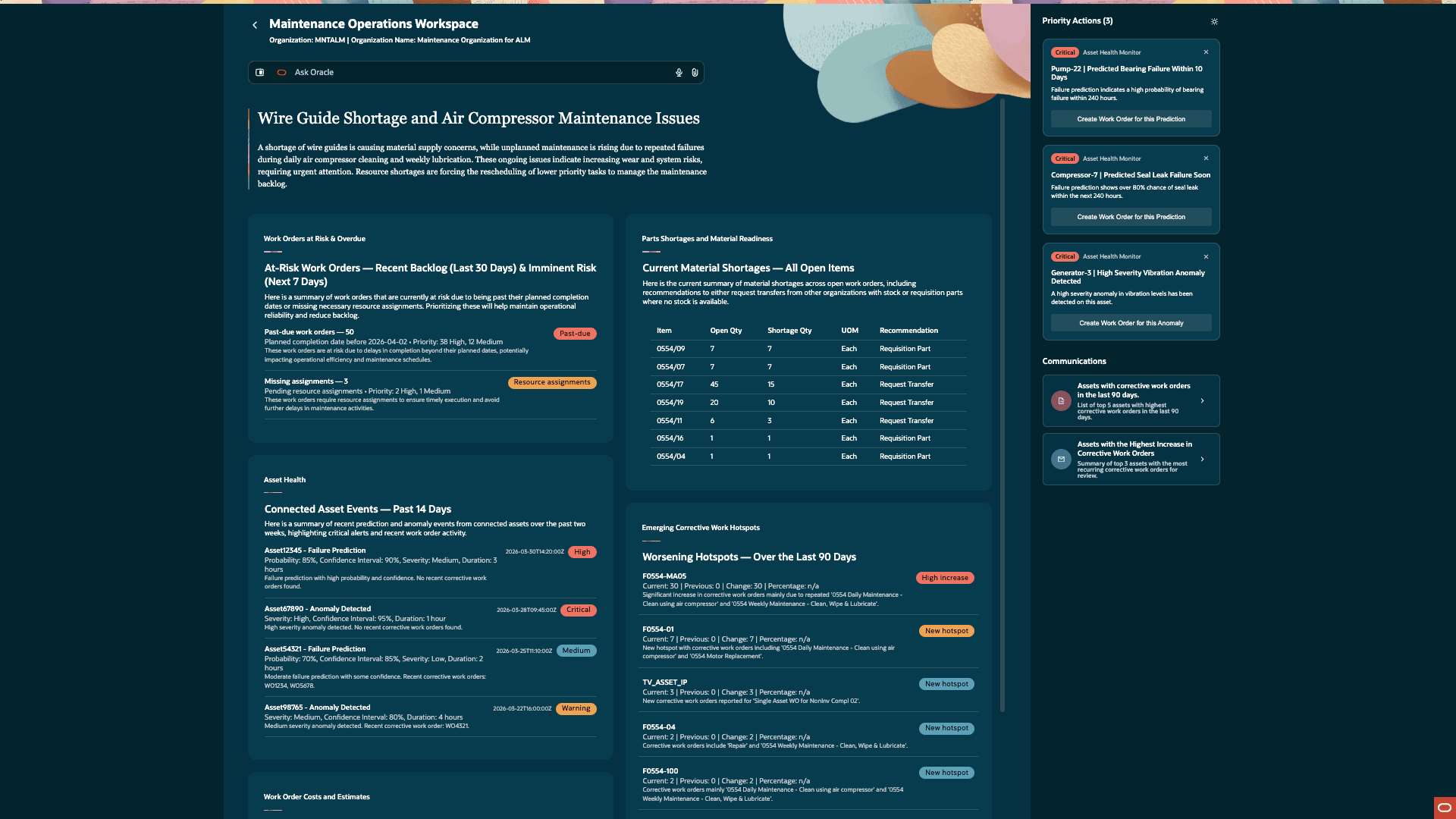Dismiss the Pump-22 bearing failure alert
Image resolution: width=1456 pixels, height=819 pixels.
(x=1206, y=52)
